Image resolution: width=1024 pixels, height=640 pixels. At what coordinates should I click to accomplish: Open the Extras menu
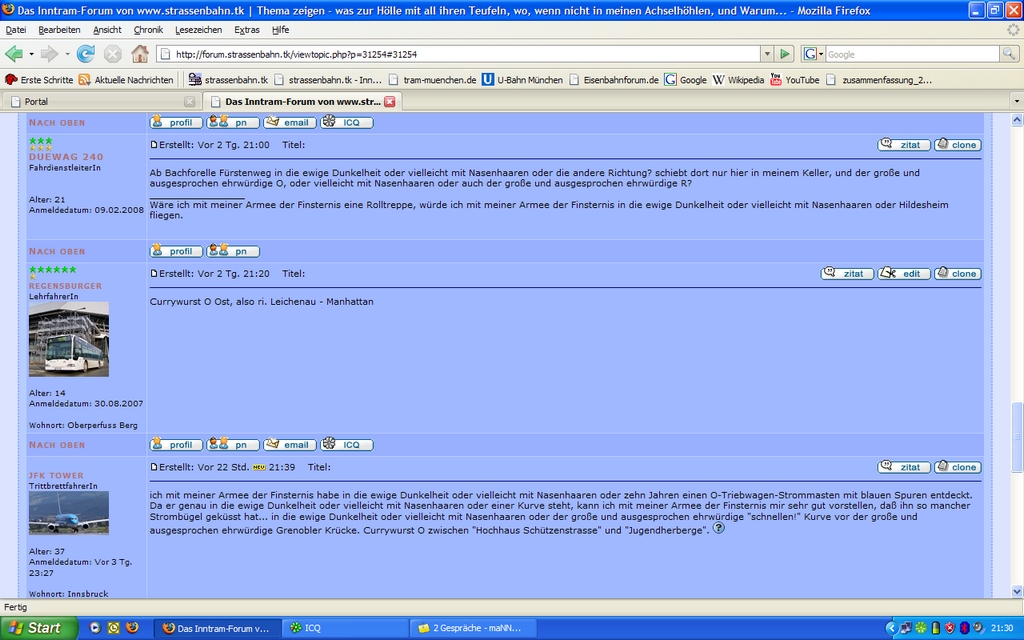coord(247,30)
